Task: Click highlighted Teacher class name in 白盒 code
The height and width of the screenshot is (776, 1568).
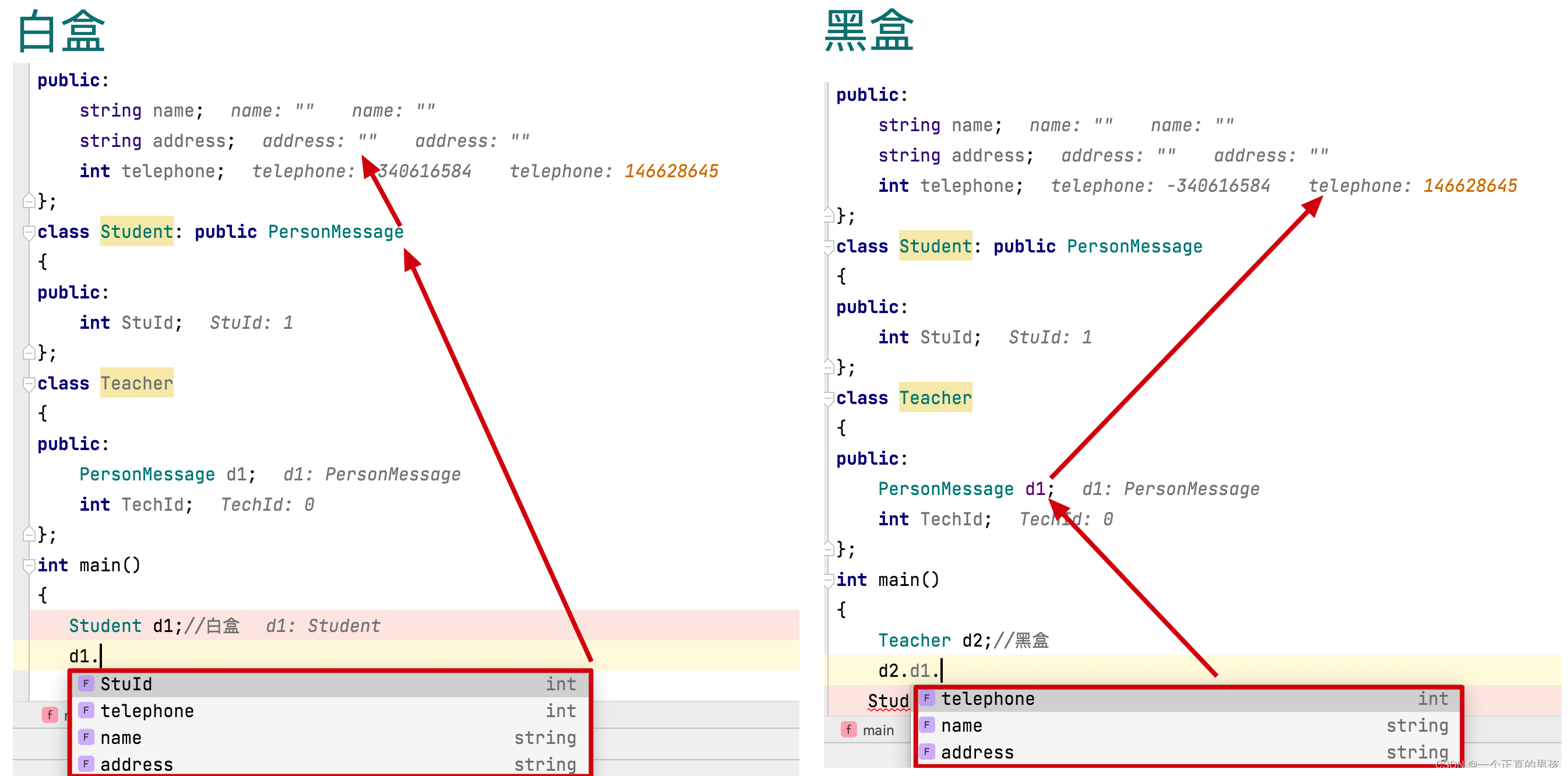Action: (136, 383)
